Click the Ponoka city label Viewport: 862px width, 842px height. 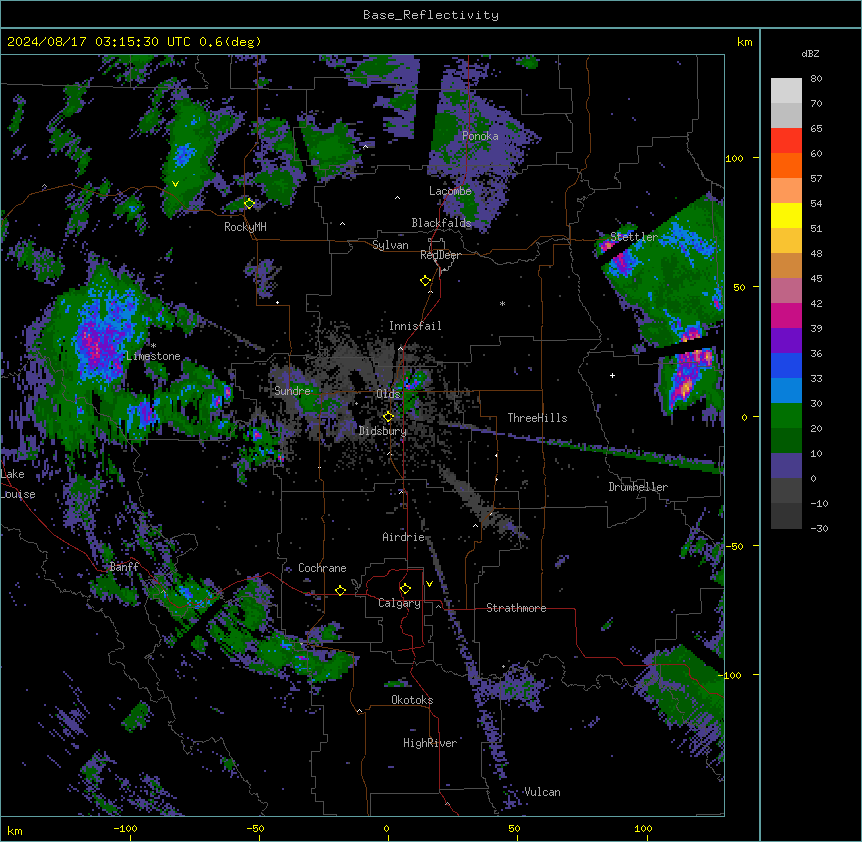(x=480, y=136)
